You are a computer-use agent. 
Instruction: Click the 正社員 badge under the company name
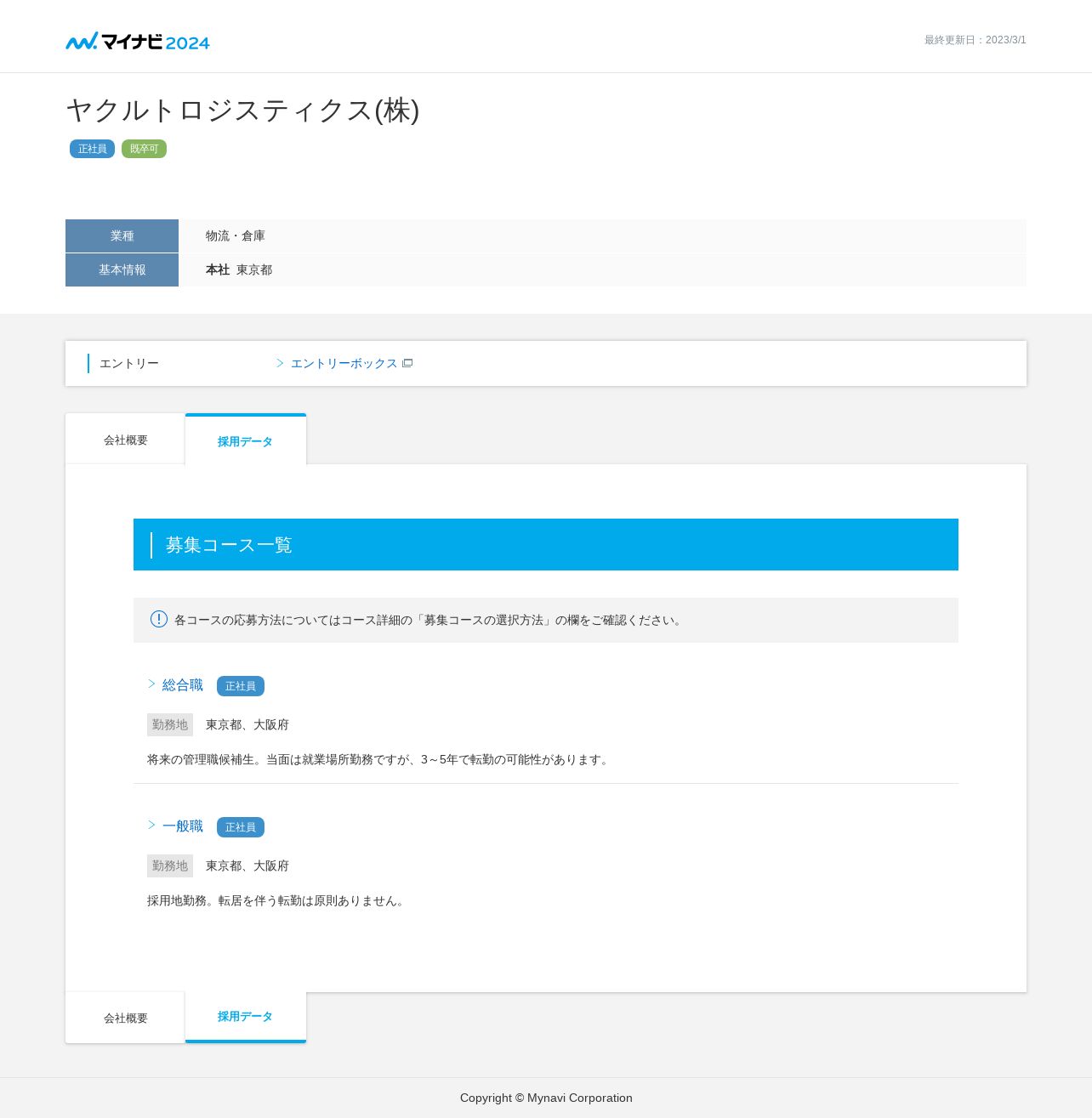coord(92,149)
